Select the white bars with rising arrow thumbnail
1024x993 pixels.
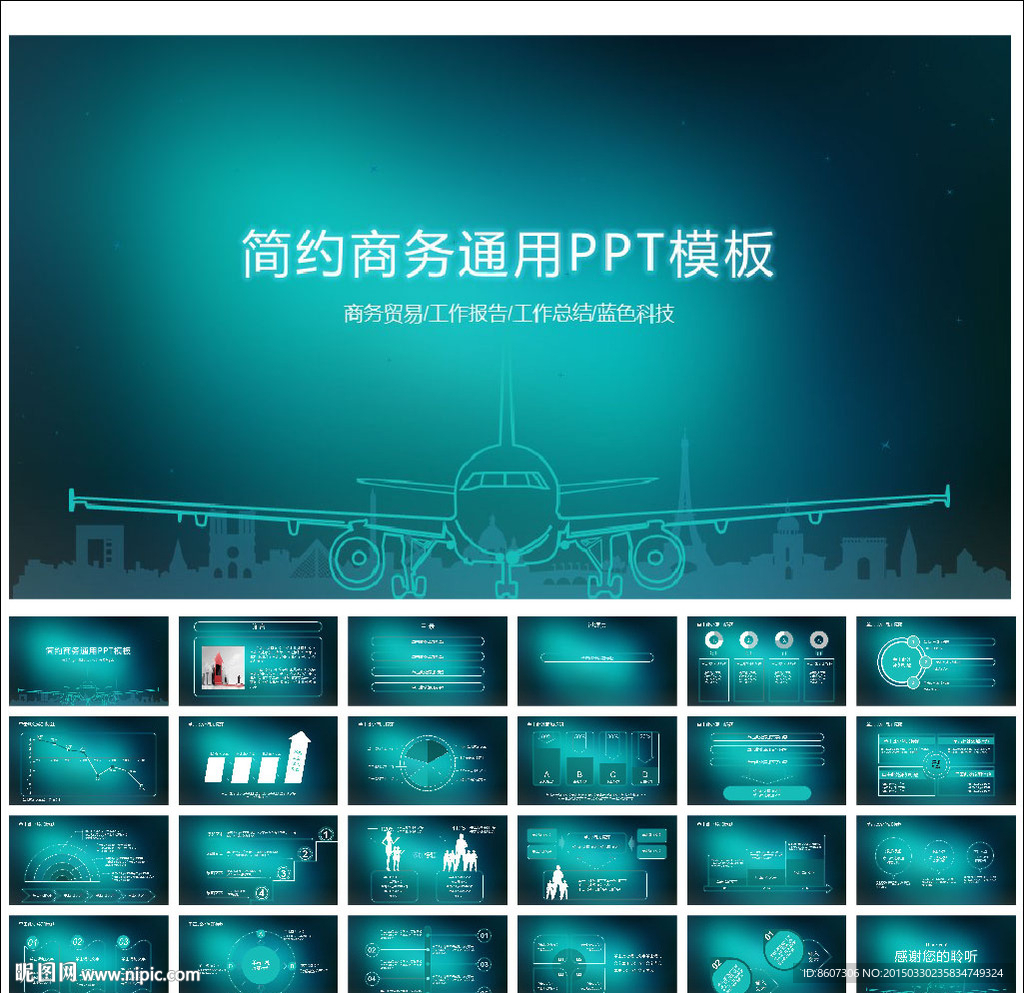coord(258,761)
